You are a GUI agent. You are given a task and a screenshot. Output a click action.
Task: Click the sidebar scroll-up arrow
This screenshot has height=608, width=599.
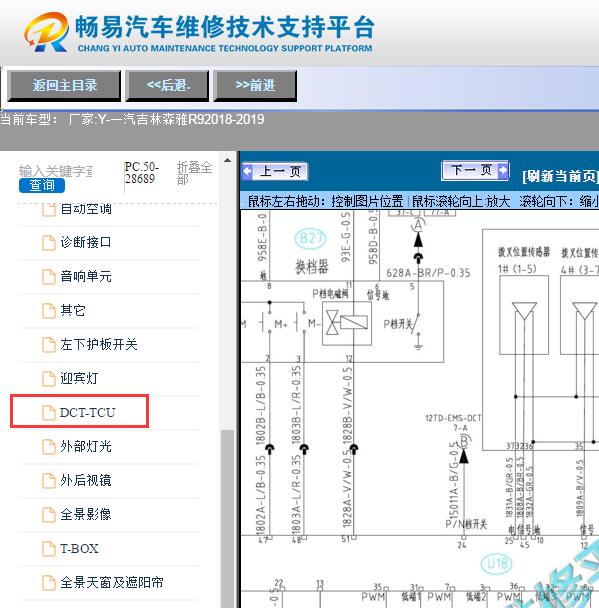[x=228, y=160]
